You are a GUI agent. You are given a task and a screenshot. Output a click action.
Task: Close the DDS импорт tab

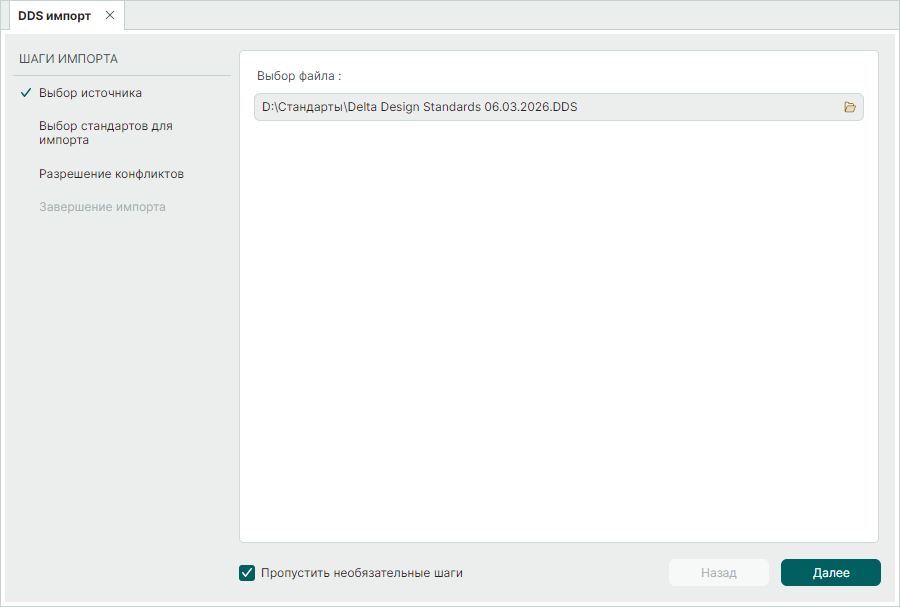click(110, 15)
